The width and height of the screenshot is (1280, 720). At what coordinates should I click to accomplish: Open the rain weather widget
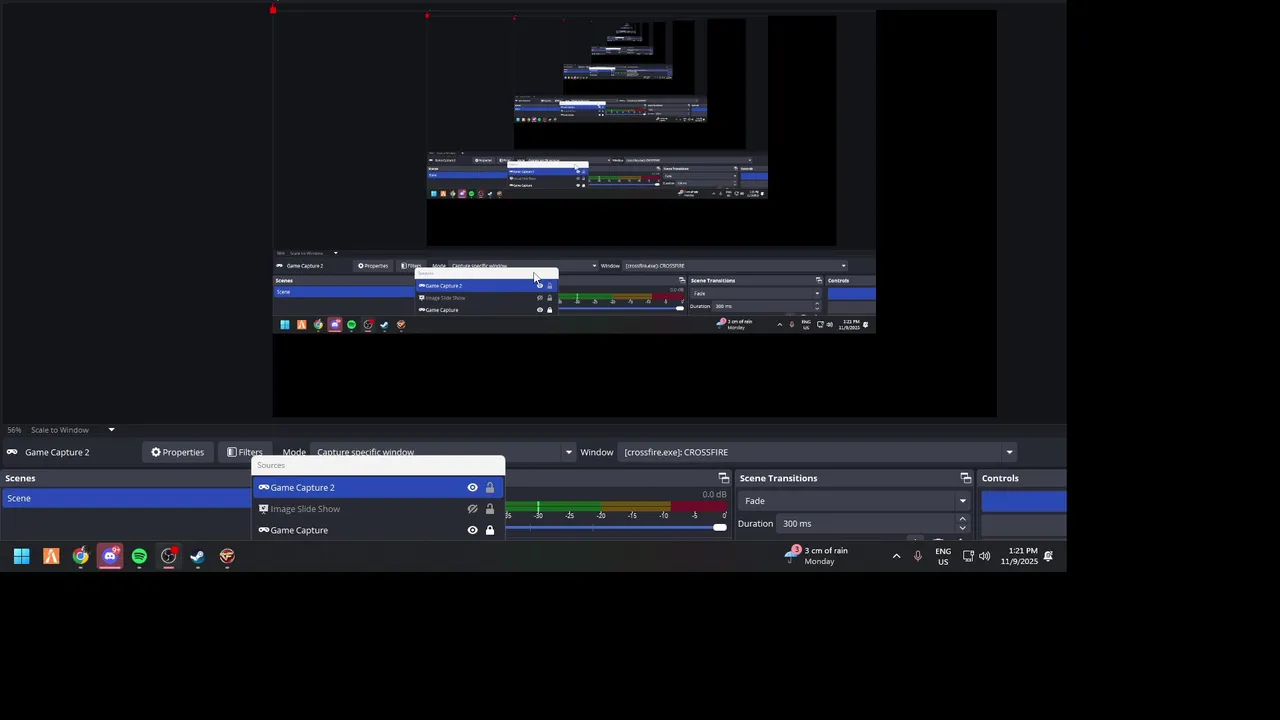pyautogui.click(x=816, y=556)
